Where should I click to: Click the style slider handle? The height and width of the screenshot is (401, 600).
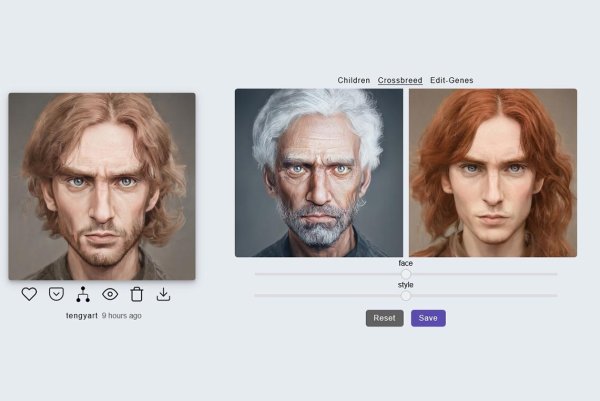click(x=406, y=296)
